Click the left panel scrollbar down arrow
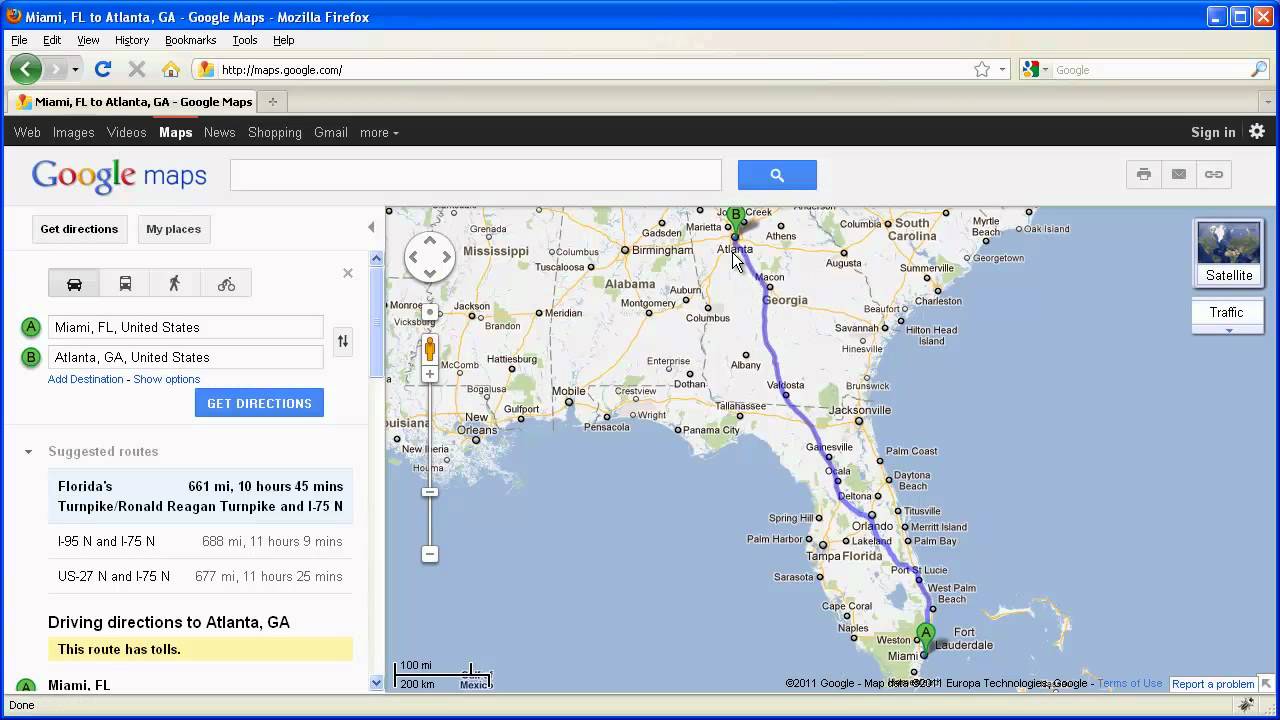1280x720 pixels. pyautogui.click(x=376, y=683)
